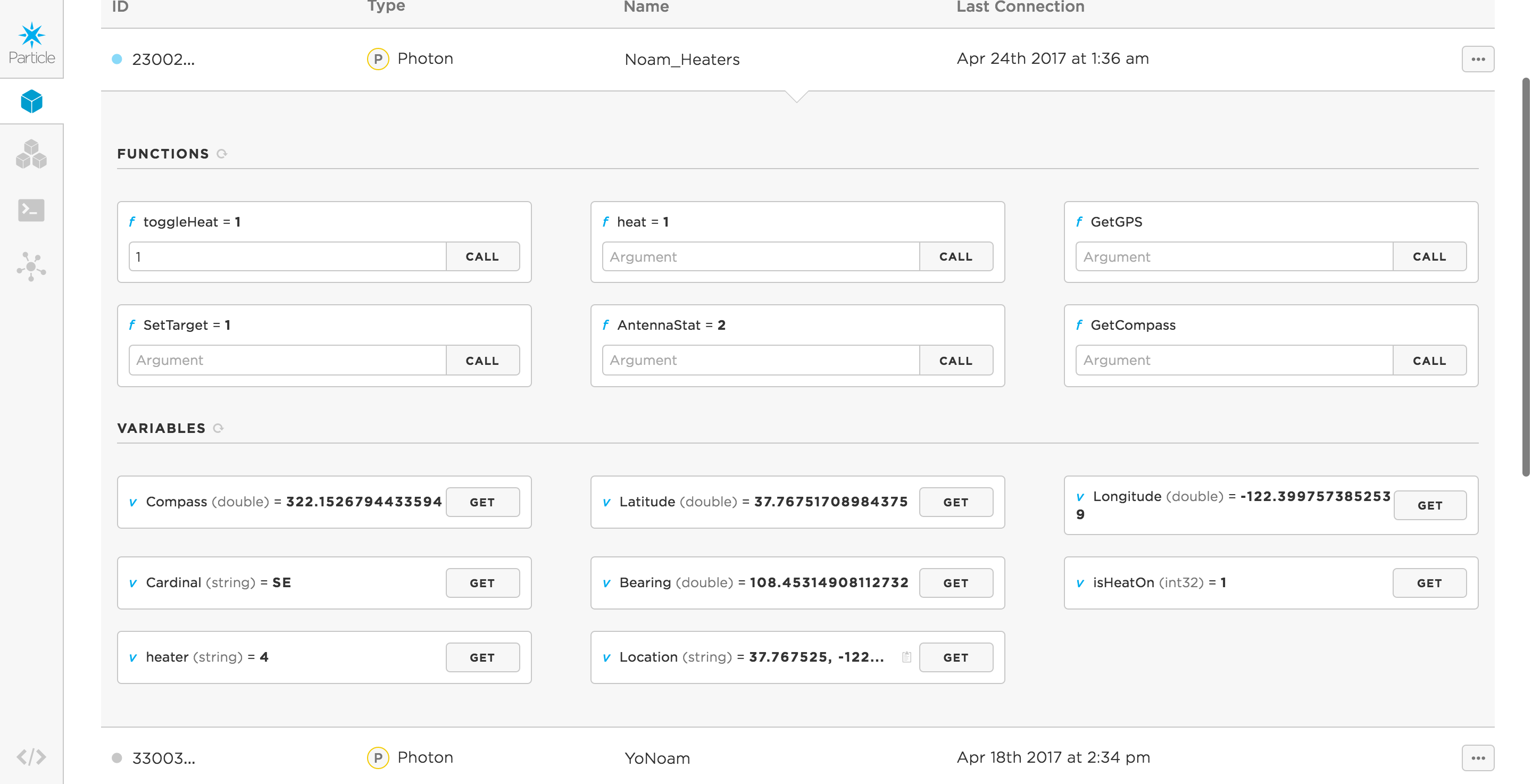Expand the YoNoam device row

(657, 758)
